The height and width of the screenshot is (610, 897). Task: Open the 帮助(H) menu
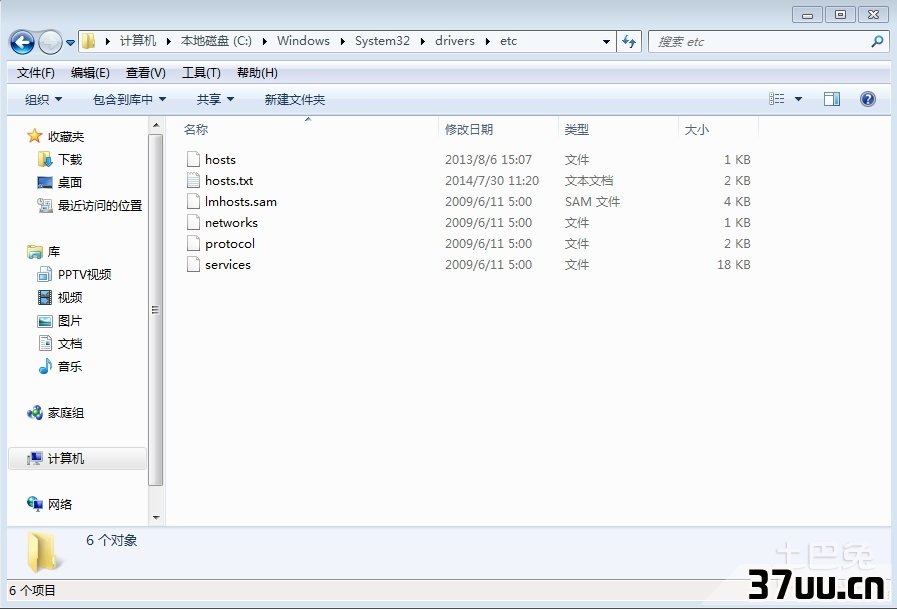click(257, 73)
